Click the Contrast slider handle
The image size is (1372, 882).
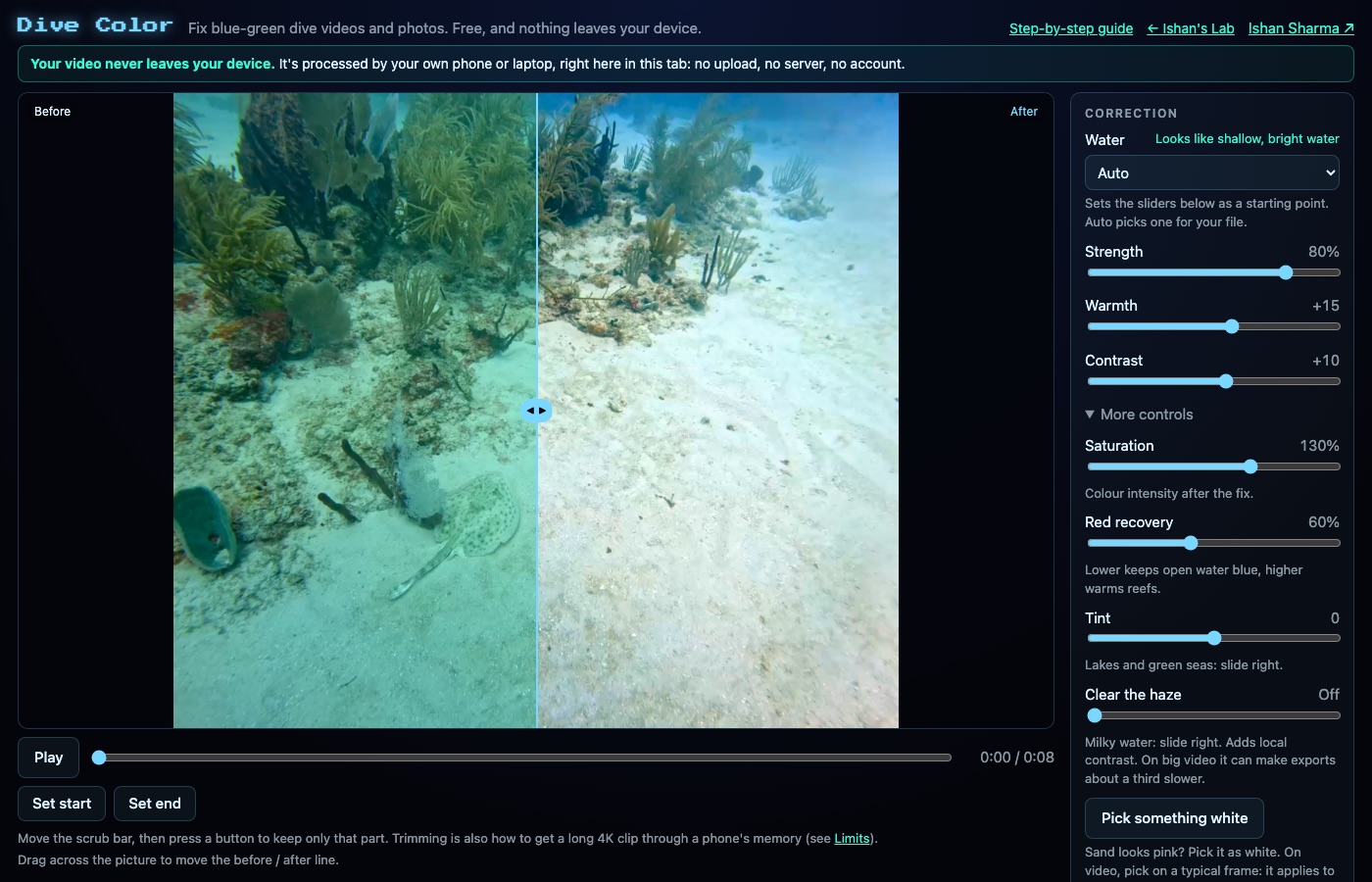click(x=1226, y=381)
